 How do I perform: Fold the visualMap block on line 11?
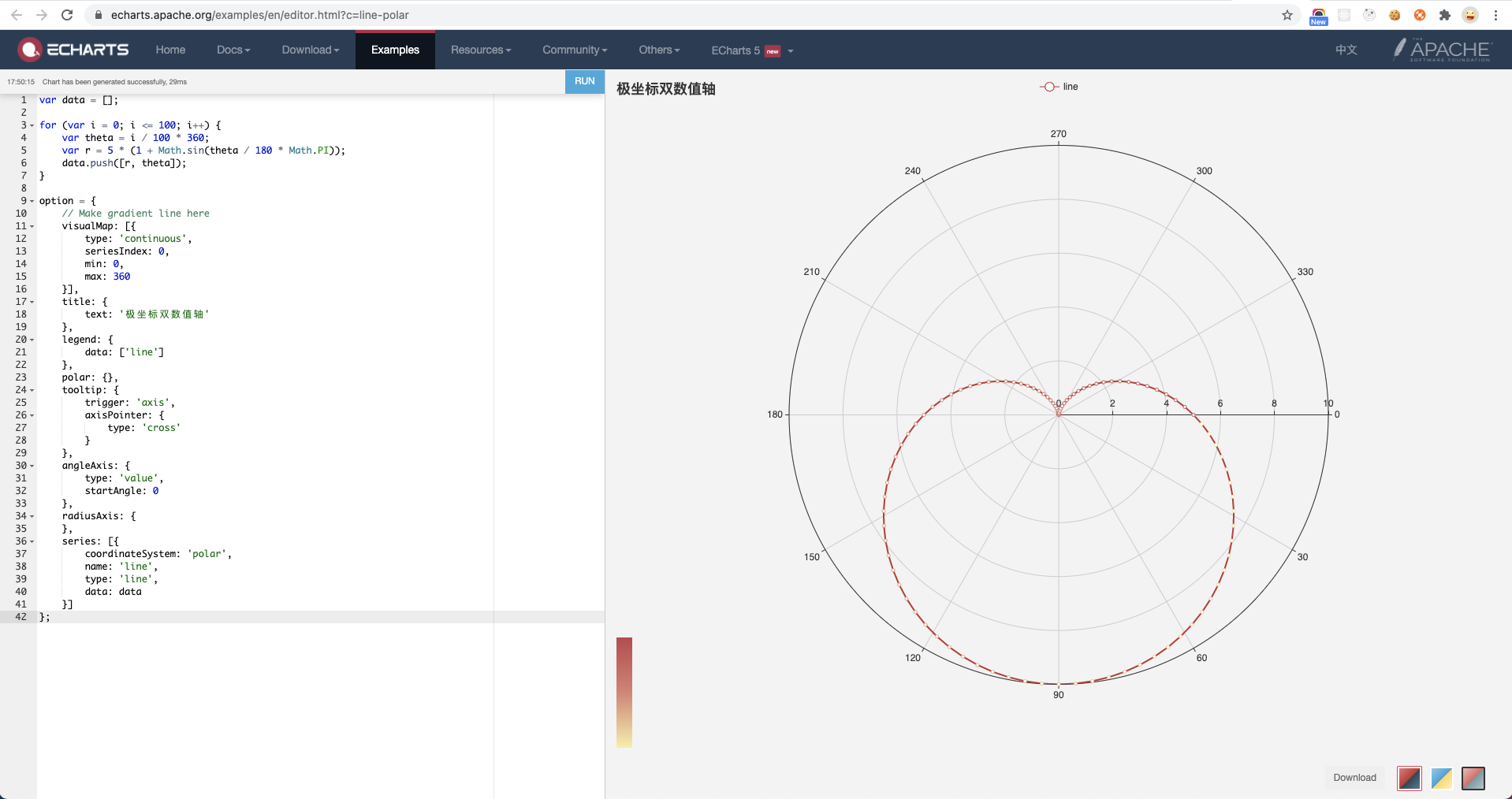coord(32,226)
